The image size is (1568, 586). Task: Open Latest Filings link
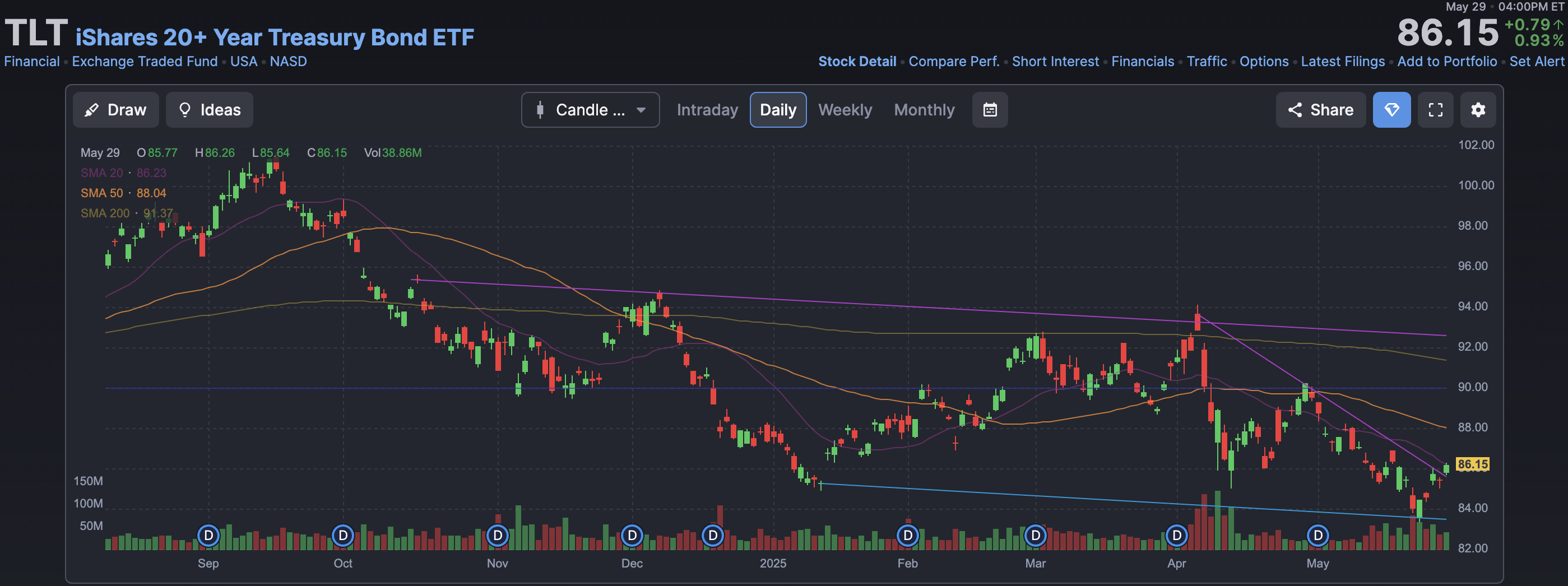click(x=1343, y=62)
